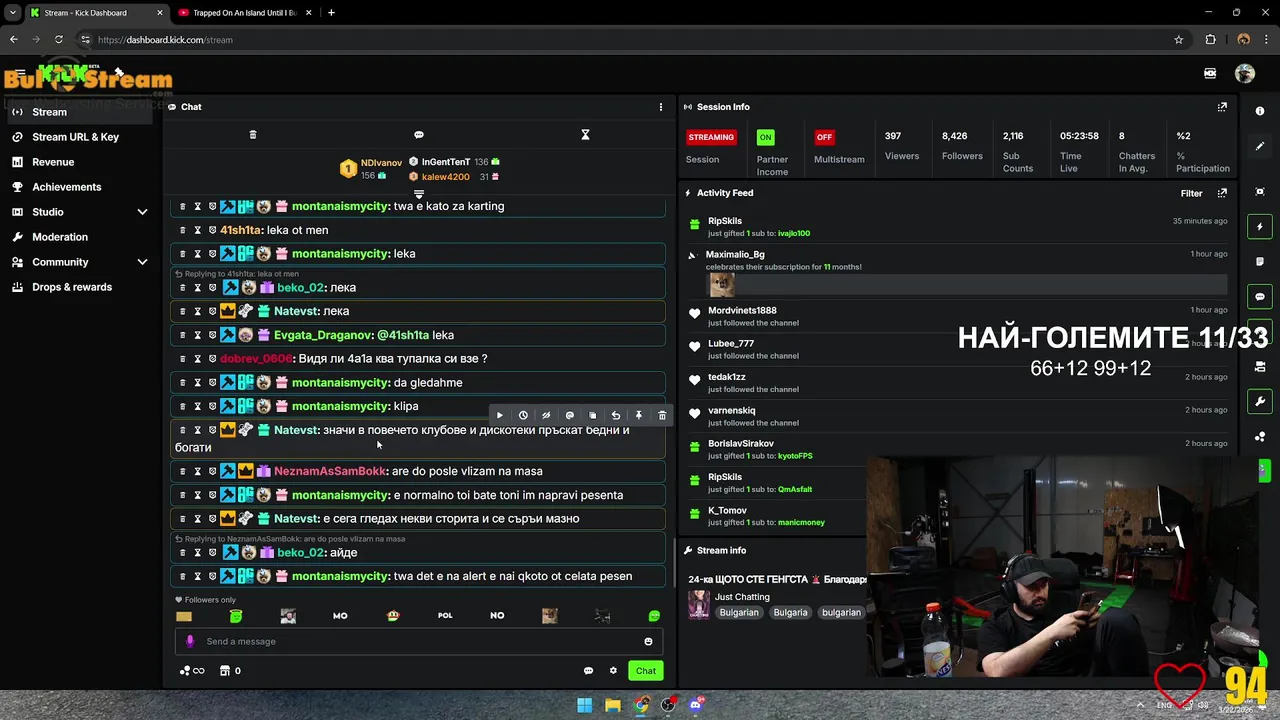Viewport: 1280px width, 720px height.
Task: Switch to the YouTube 'Trapped On An Island' tab
Action: [245, 13]
